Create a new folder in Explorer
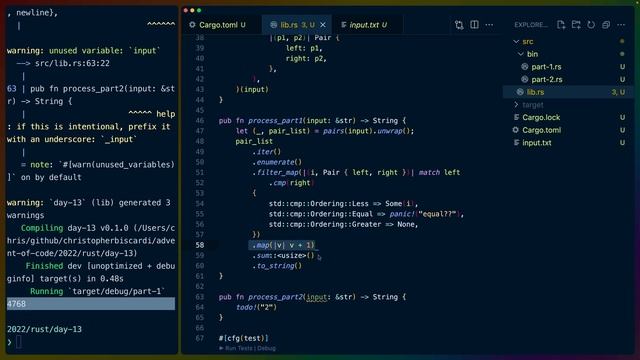This screenshot has height=360, width=640. tap(576, 25)
